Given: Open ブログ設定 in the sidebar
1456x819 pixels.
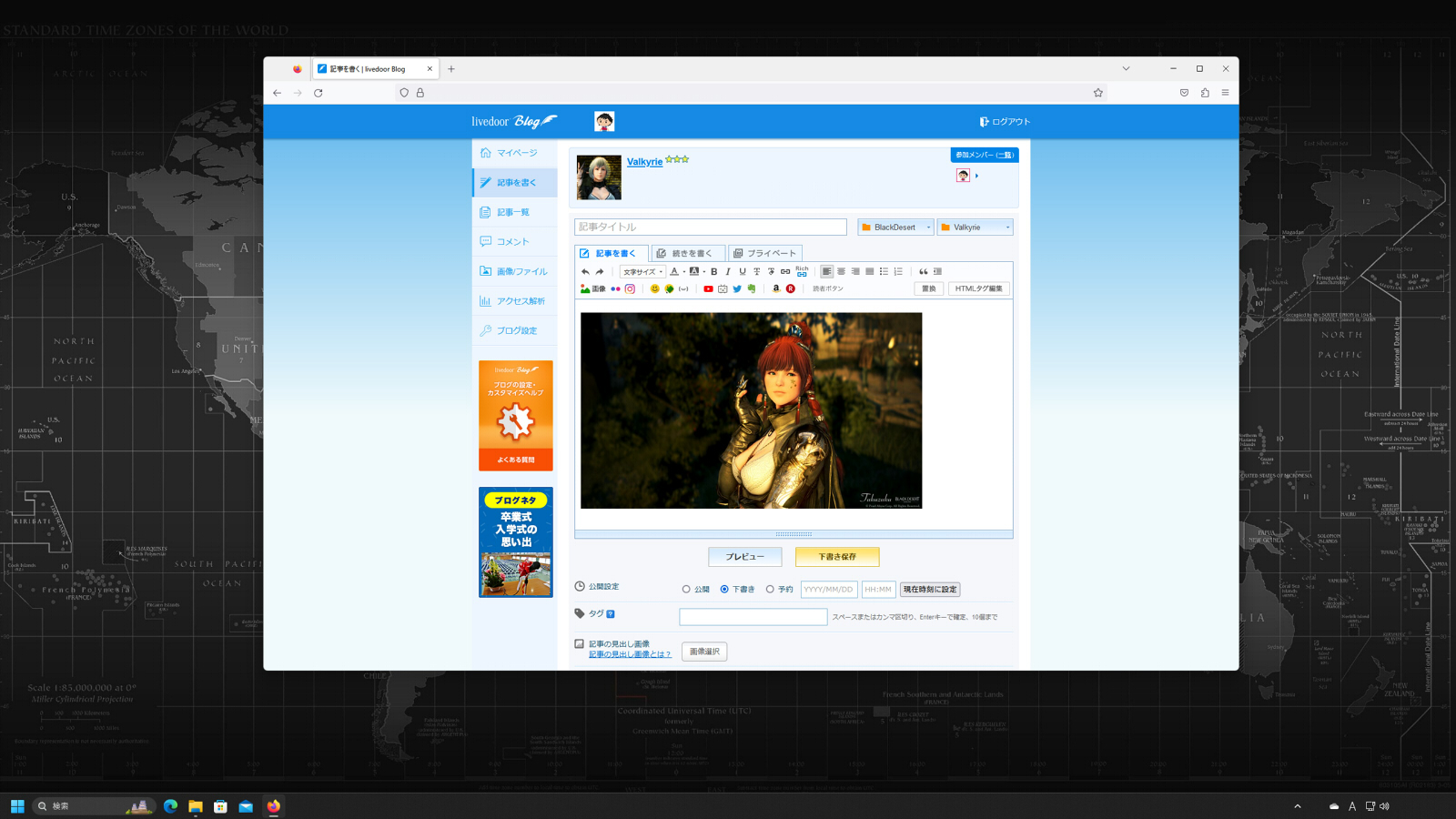Looking at the screenshot, I should tap(515, 330).
